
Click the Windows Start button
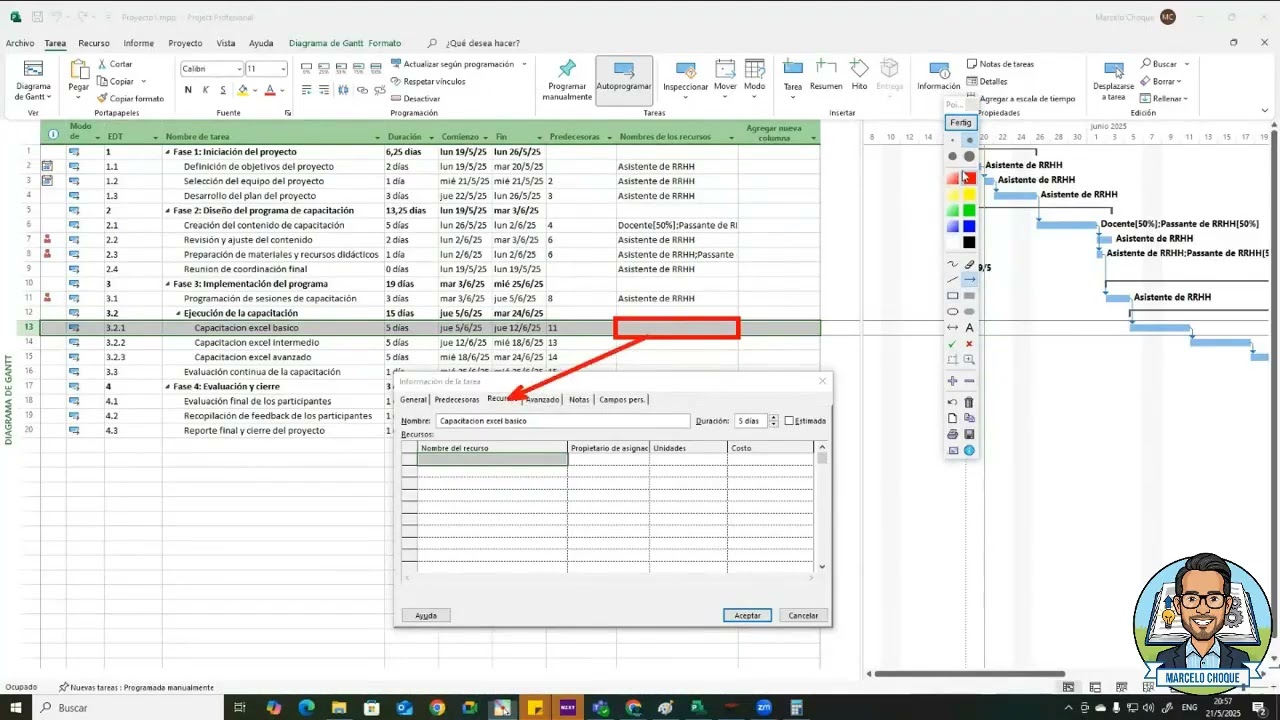(x=17, y=707)
